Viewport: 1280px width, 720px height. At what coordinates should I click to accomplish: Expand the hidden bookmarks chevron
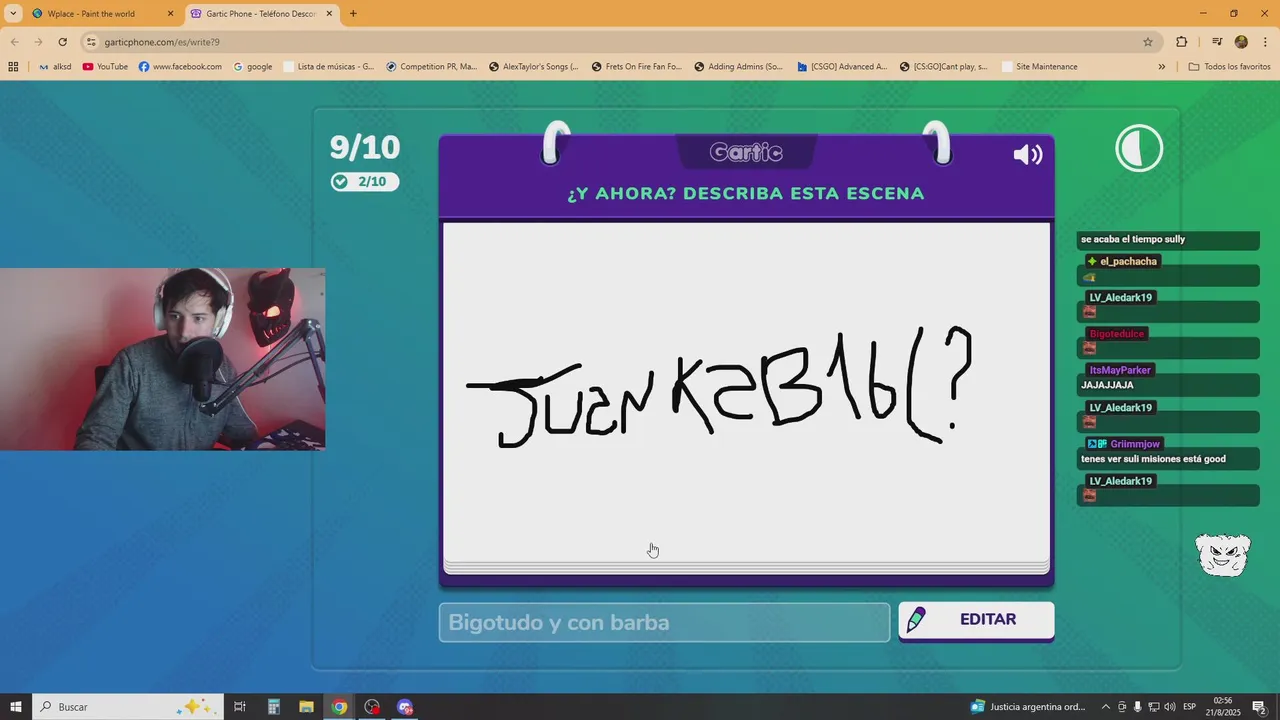pos(1161,67)
